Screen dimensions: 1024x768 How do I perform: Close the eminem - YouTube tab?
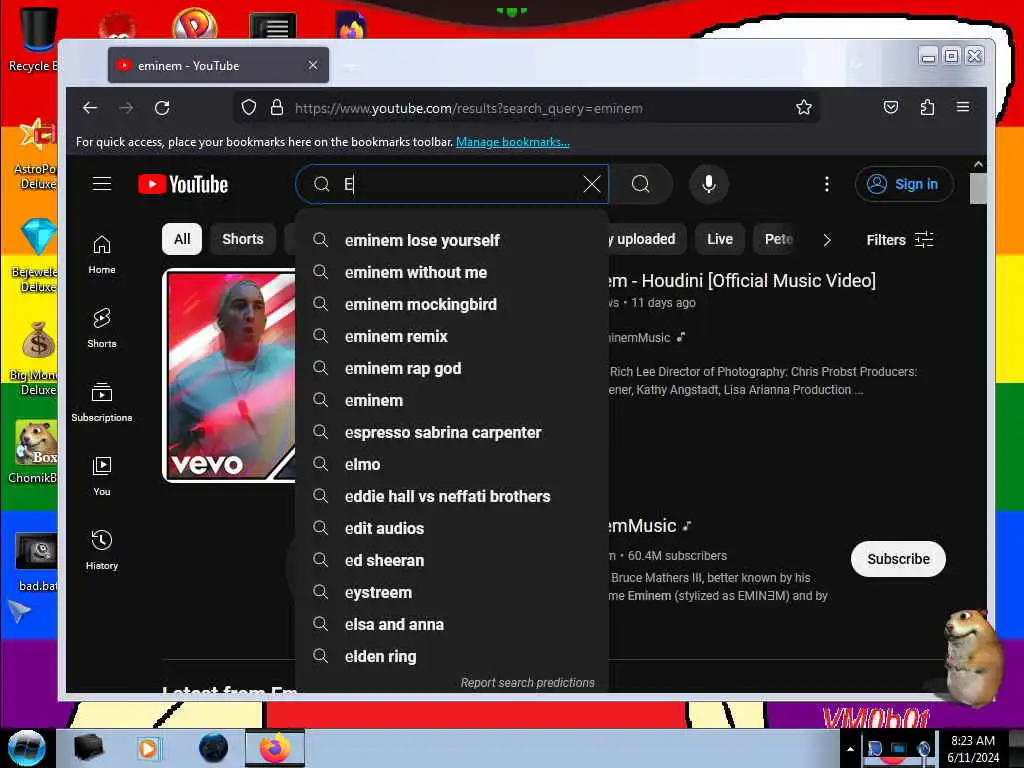[x=313, y=65]
